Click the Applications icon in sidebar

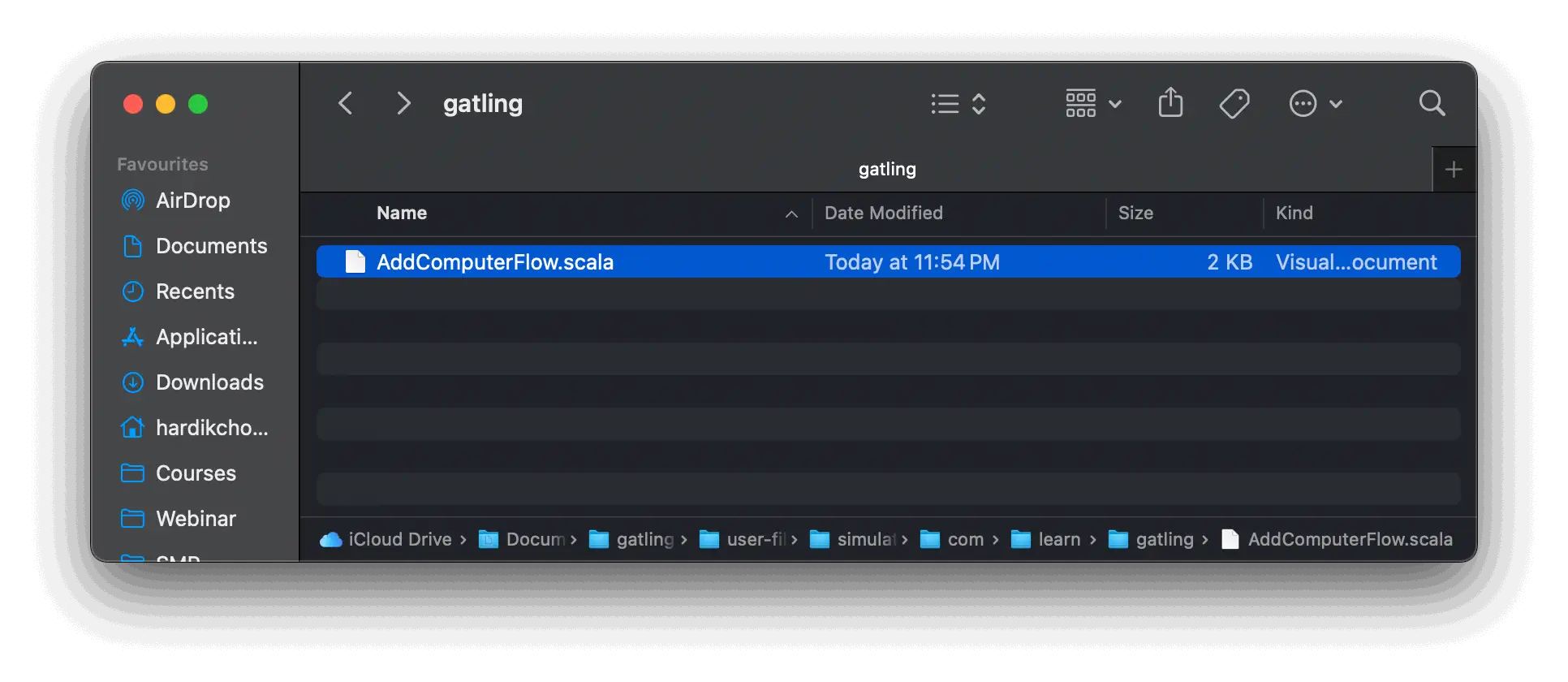132,337
